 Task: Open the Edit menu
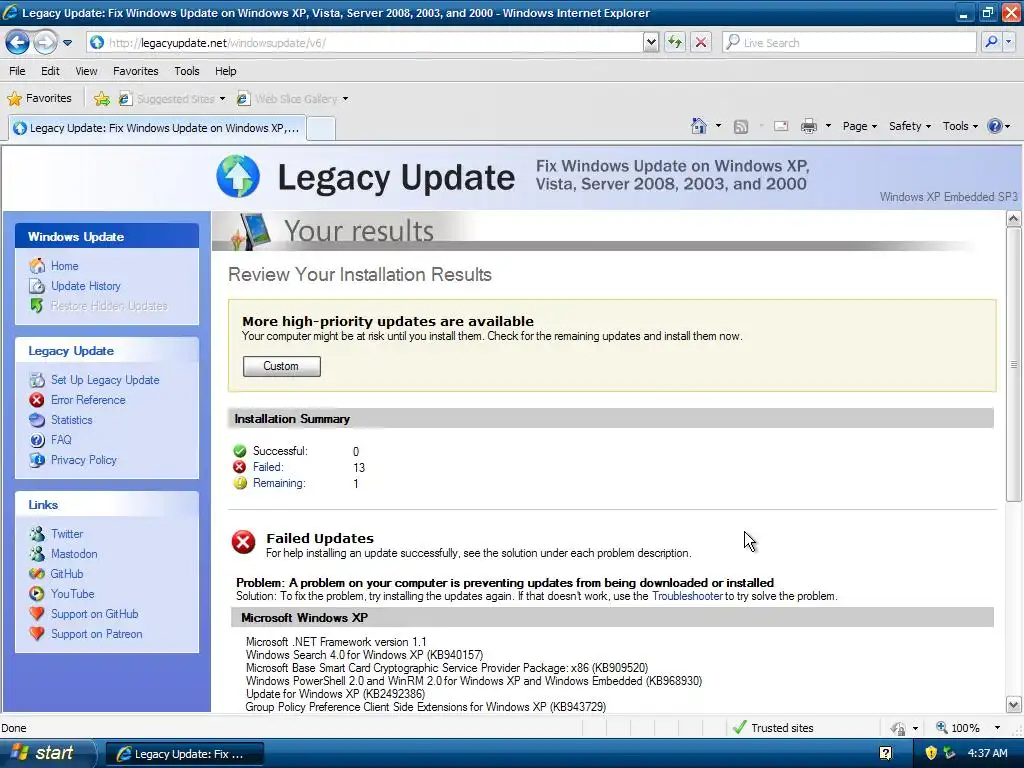pyautogui.click(x=50, y=71)
